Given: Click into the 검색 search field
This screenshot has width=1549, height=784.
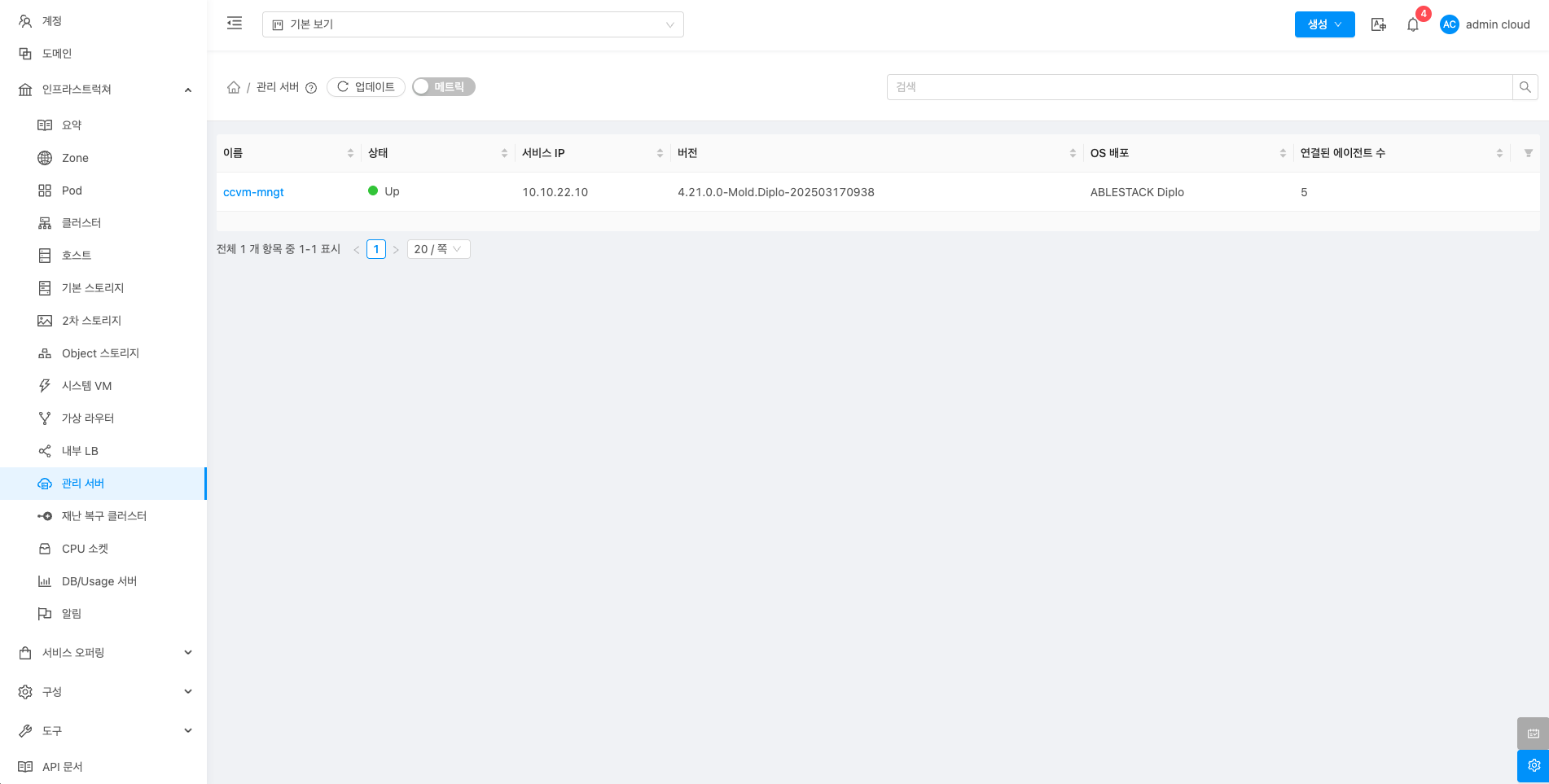Looking at the screenshot, I should coord(1199,87).
